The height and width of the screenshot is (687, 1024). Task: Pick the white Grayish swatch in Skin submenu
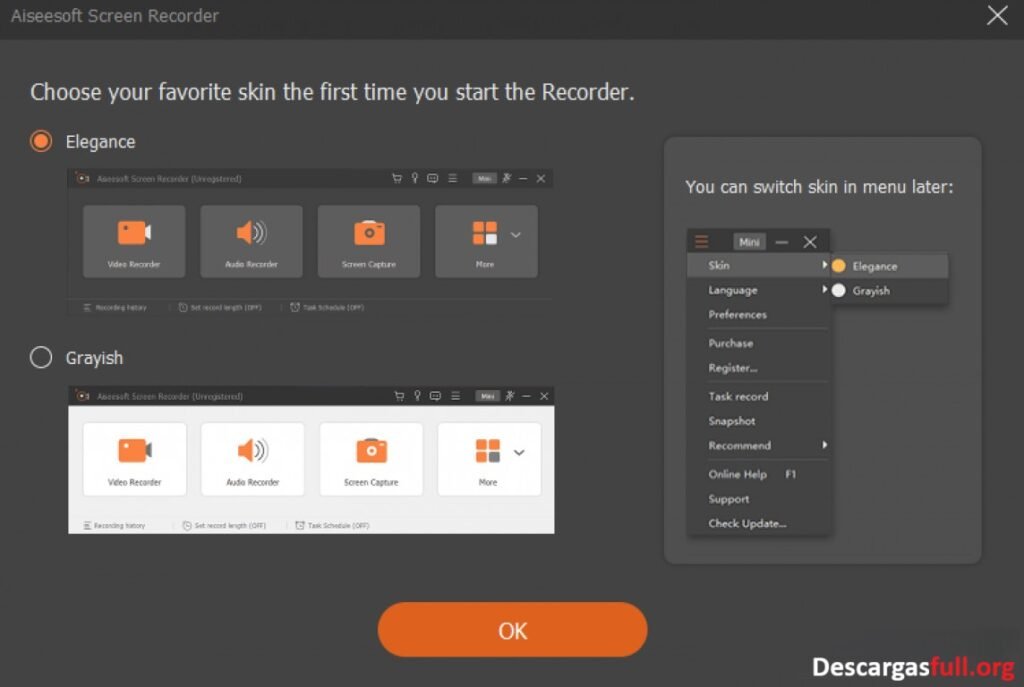tap(839, 291)
